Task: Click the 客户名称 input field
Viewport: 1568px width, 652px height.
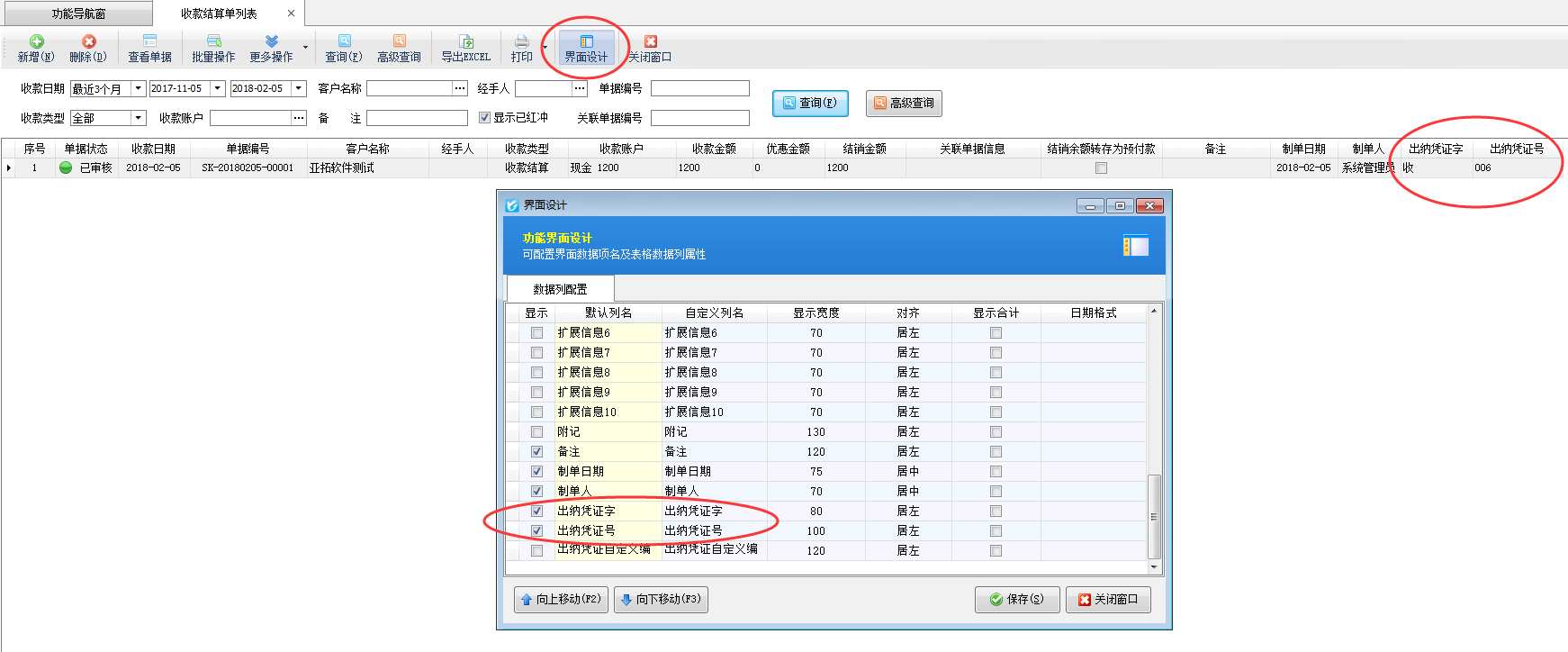Action: 409,88
